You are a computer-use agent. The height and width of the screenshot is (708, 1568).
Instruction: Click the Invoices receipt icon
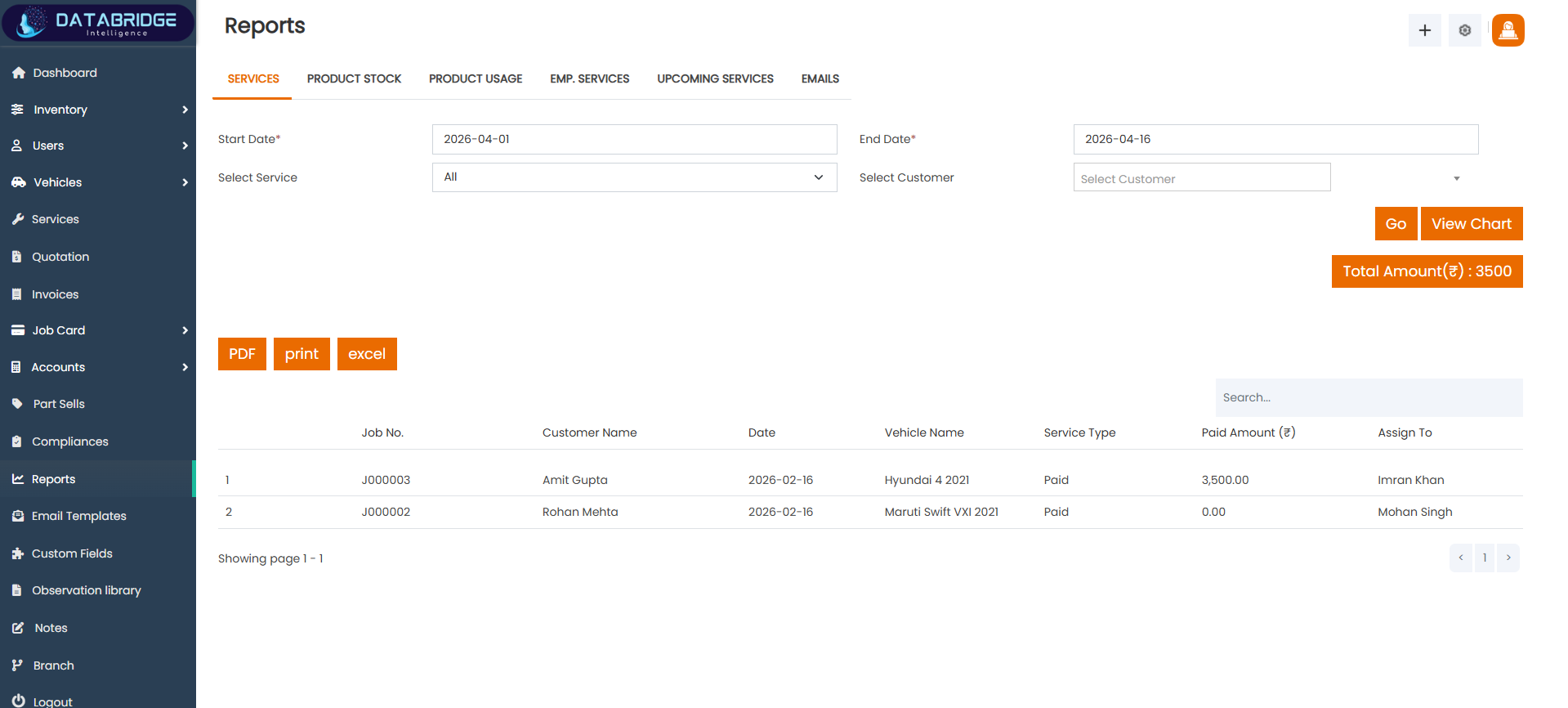(16, 294)
